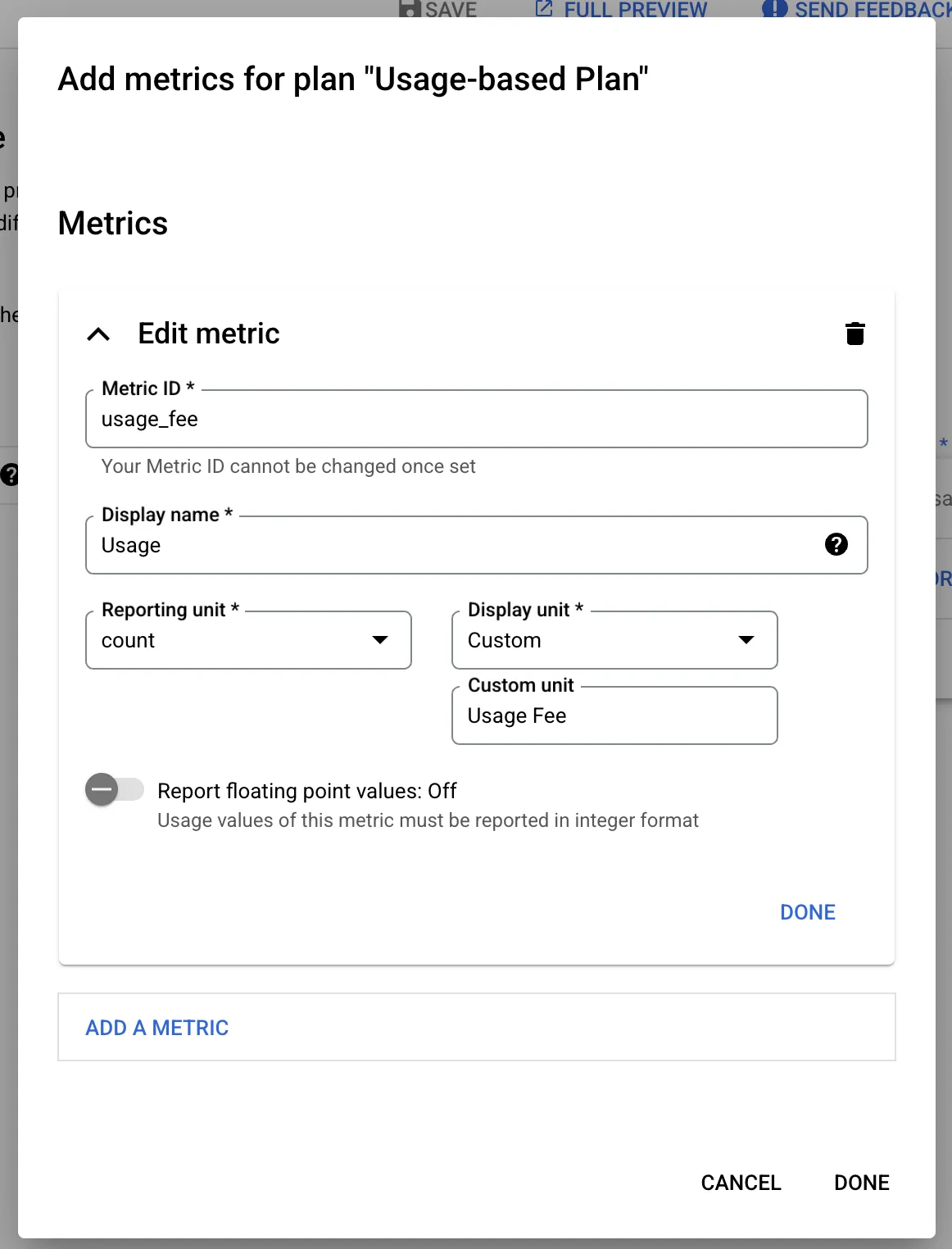Click DONE inside the Edit metric card
The height and width of the screenshot is (1249, 952).
click(x=807, y=911)
